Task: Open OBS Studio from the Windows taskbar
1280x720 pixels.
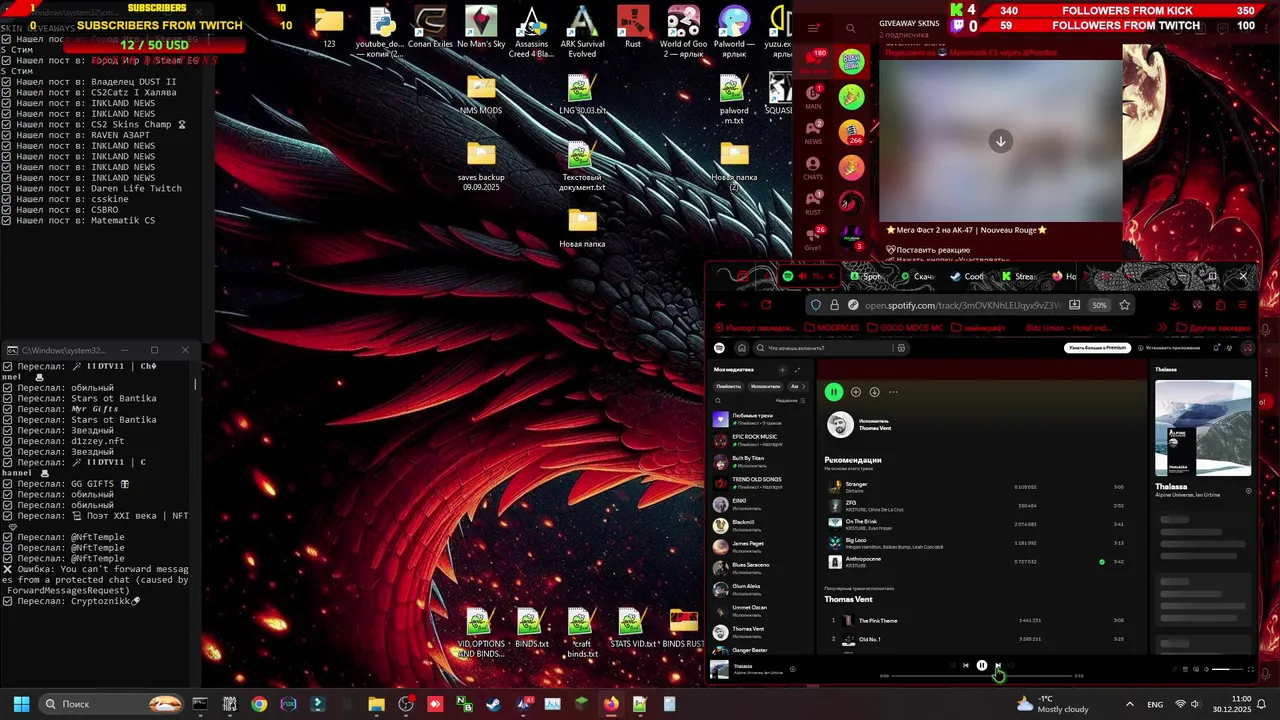Action: tap(406, 704)
